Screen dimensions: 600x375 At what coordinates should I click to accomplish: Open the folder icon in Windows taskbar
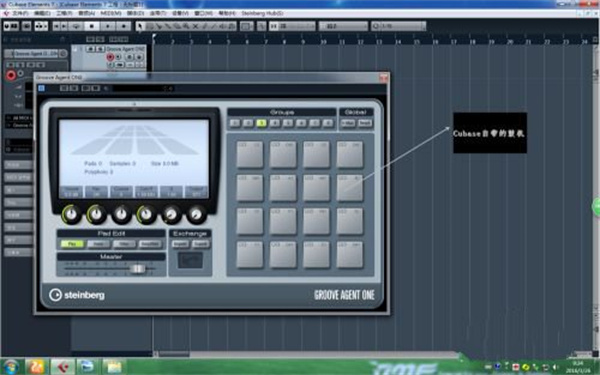click(x=114, y=367)
